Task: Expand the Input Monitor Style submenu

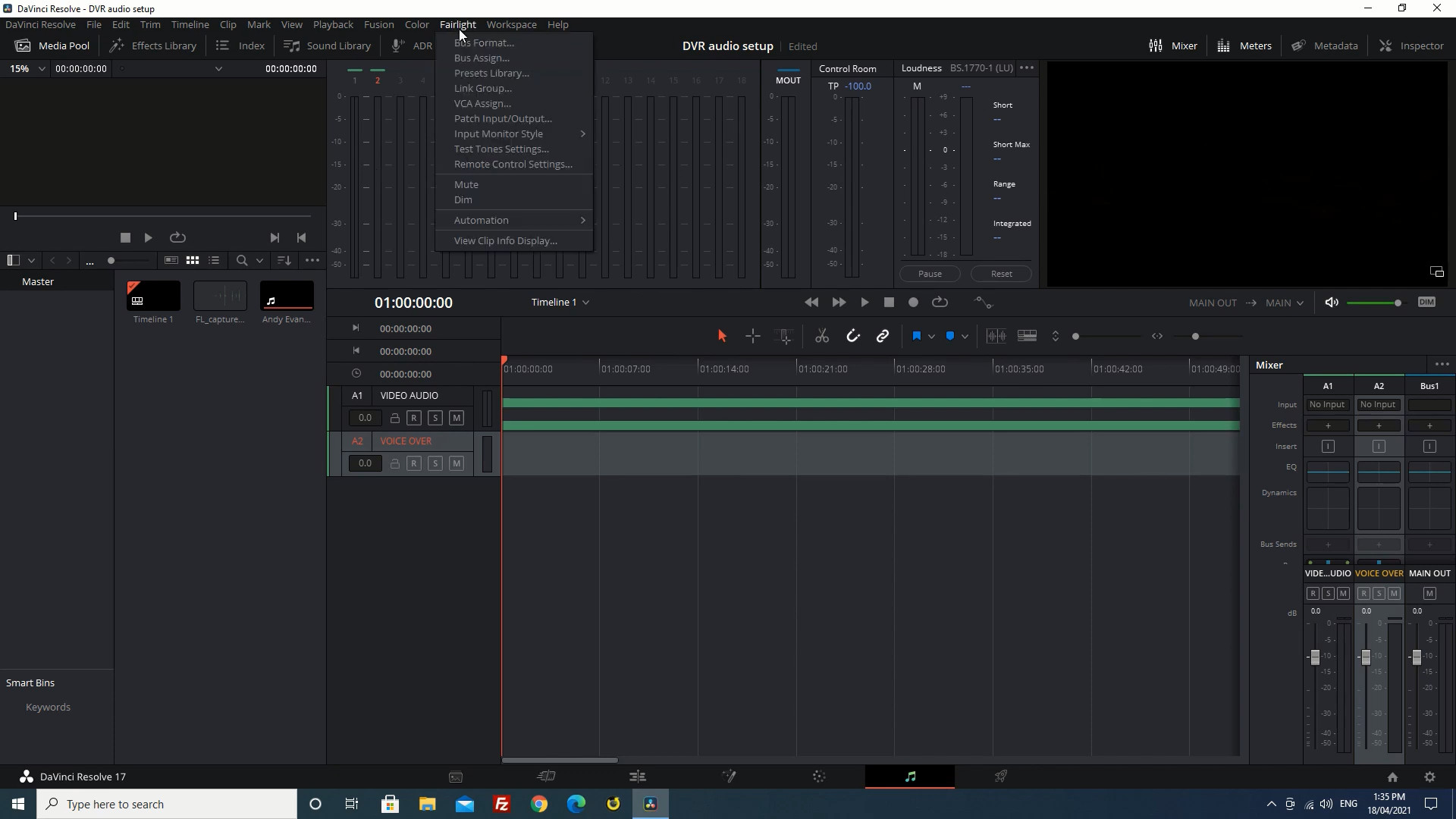Action: click(515, 133)
